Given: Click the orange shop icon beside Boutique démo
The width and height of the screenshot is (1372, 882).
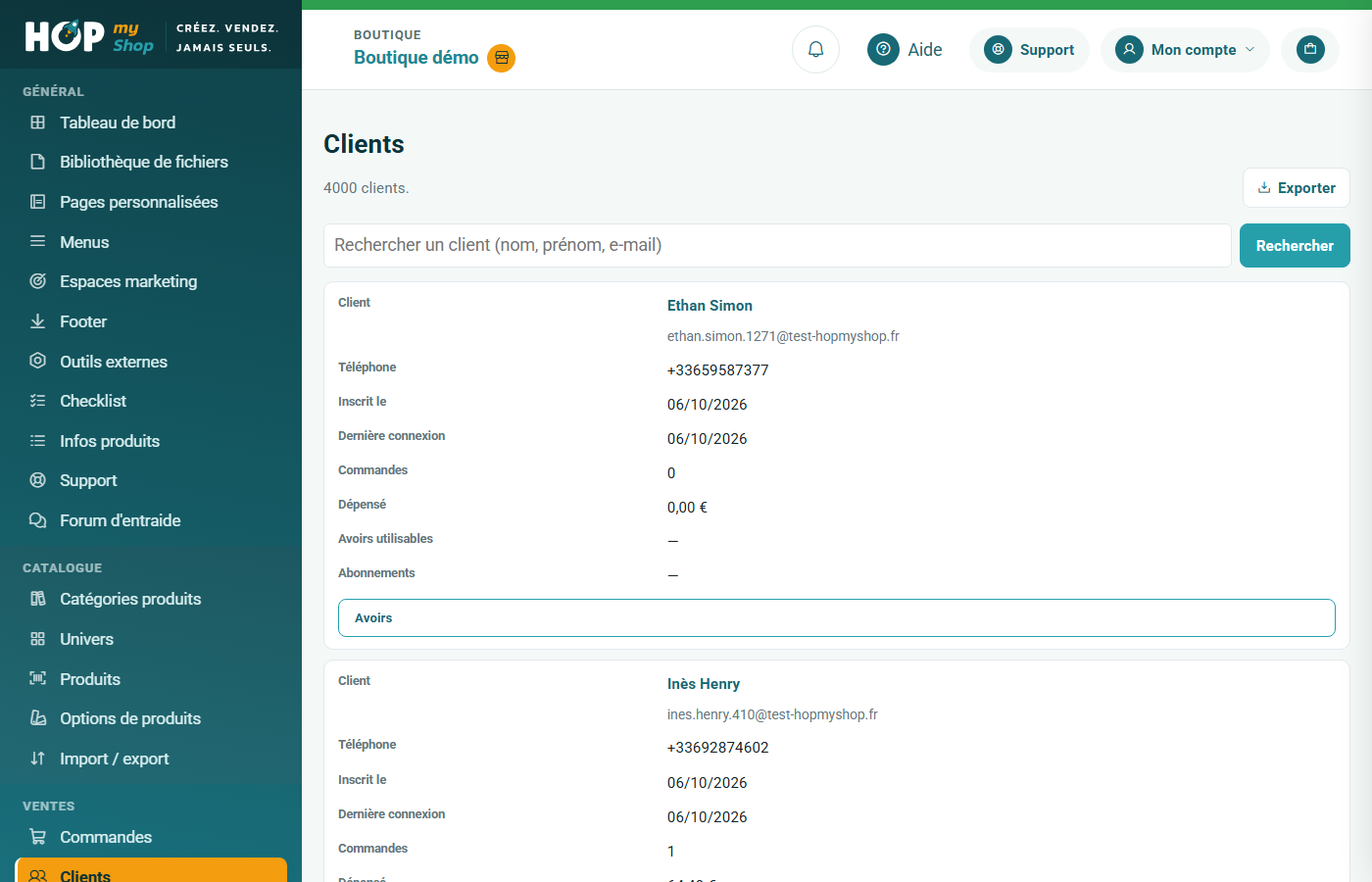Looking at the screenshot, I should pos(502,58).
